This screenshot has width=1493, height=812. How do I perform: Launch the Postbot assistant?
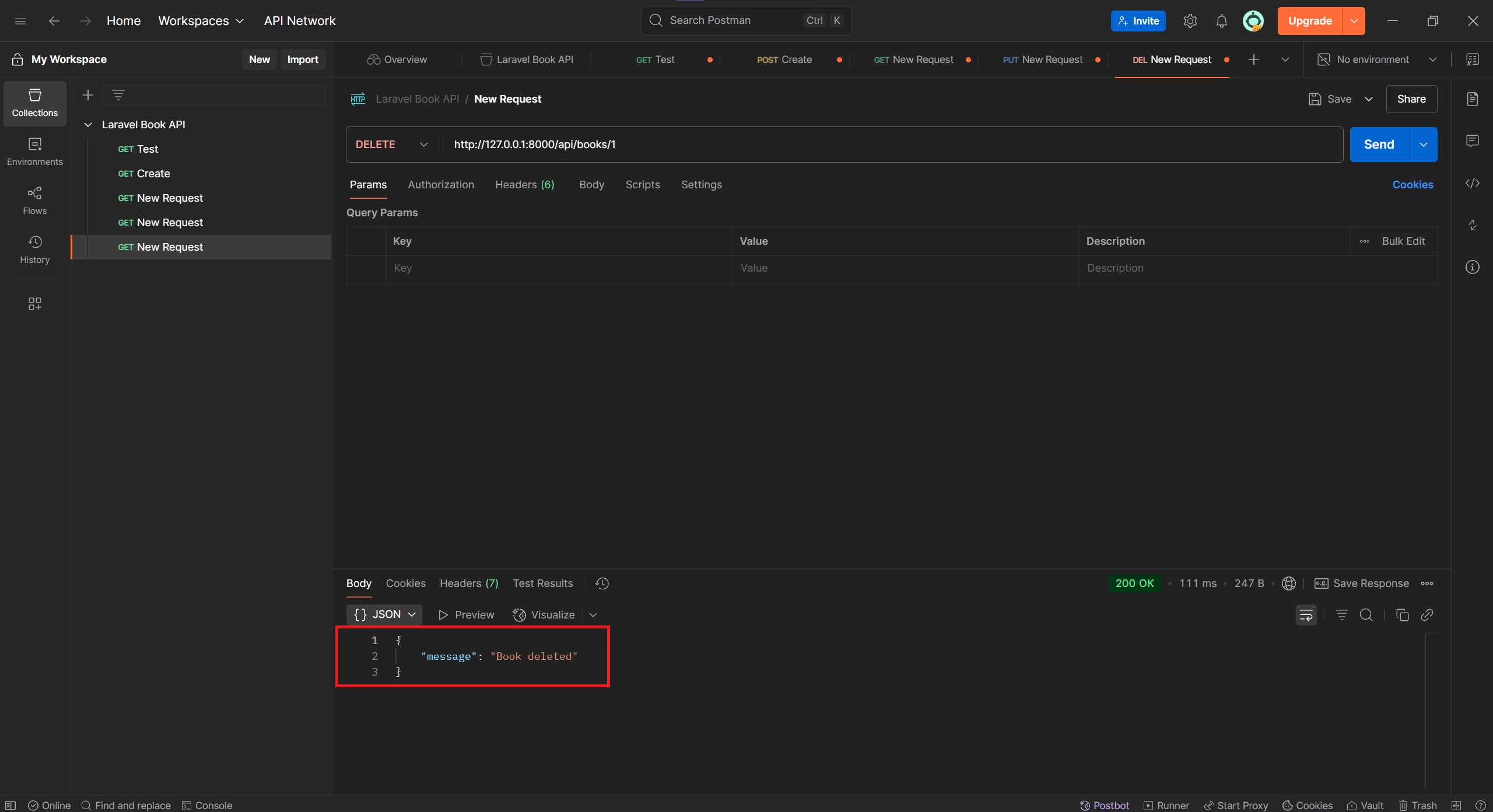pos(1104,805)
